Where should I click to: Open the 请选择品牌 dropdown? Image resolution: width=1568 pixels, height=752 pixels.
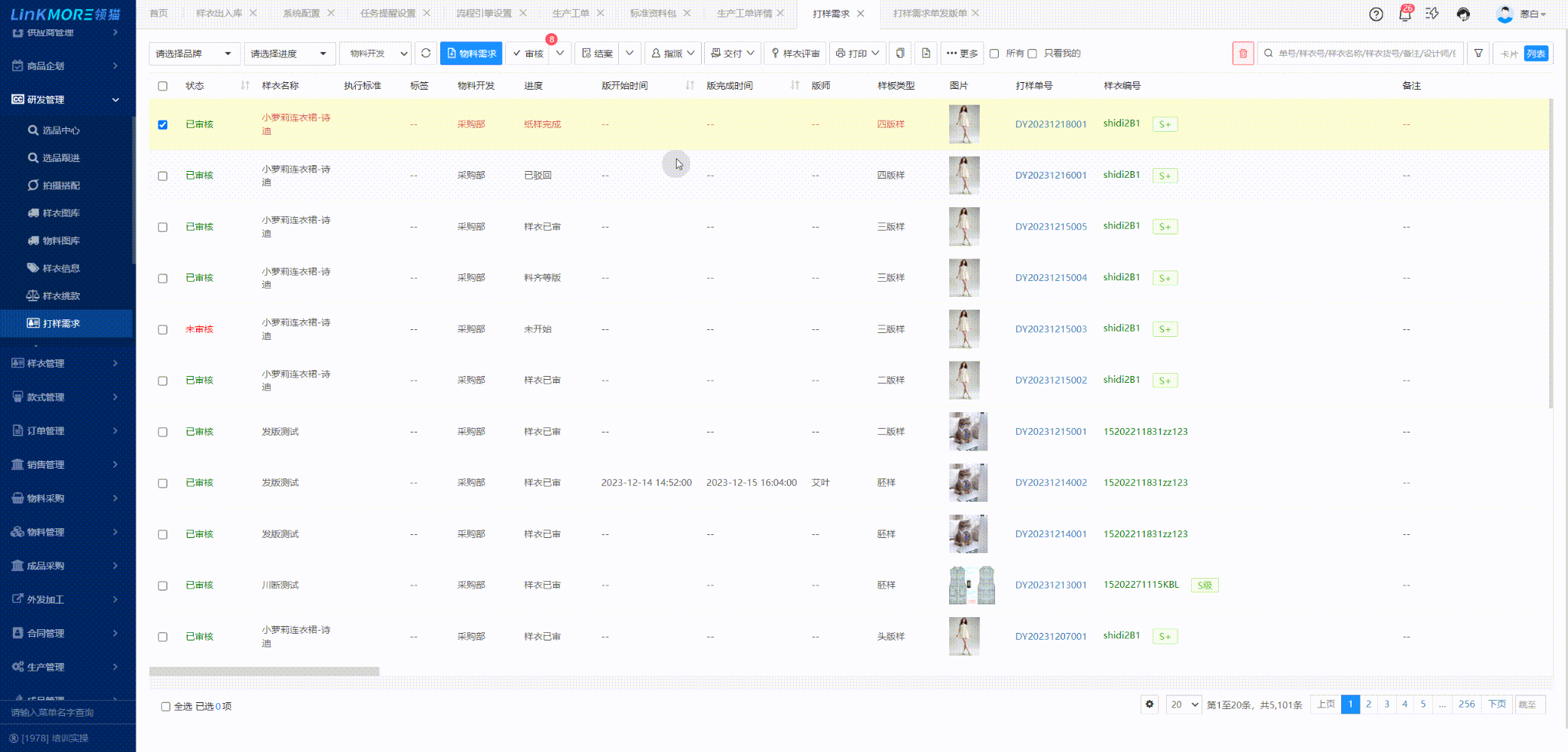pos(194,53)
